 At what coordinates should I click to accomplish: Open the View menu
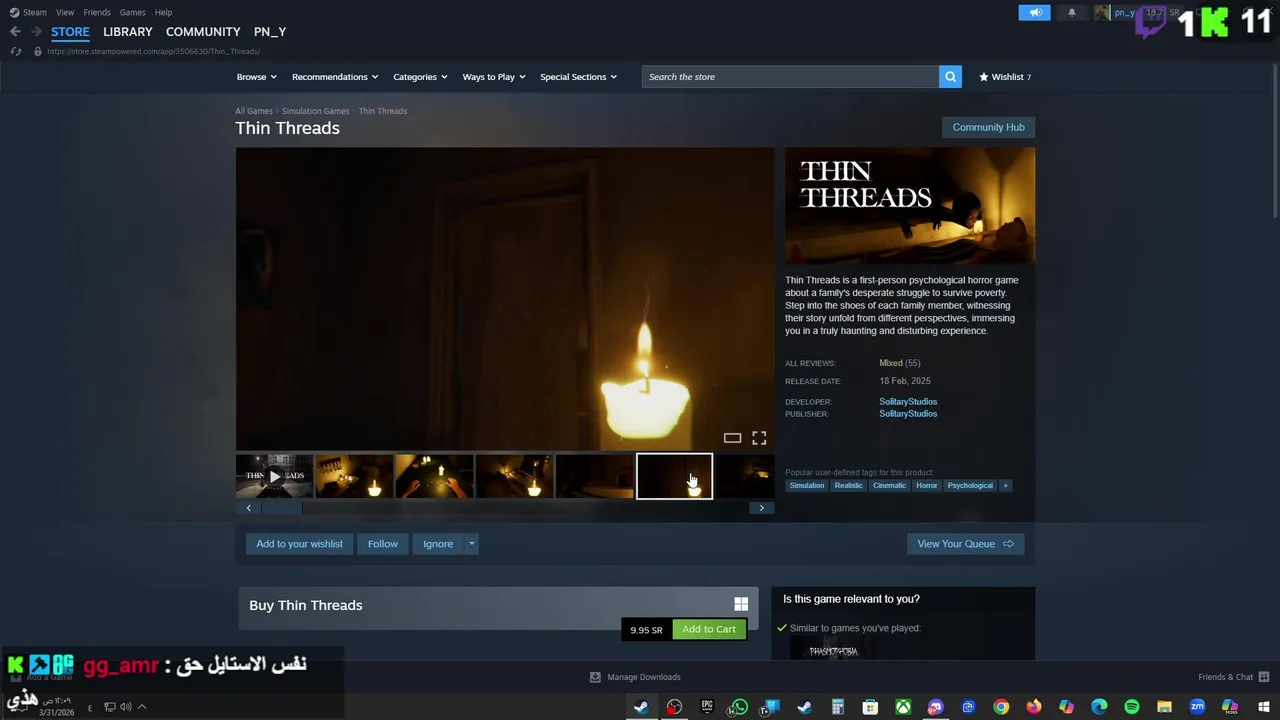point(65,12)
